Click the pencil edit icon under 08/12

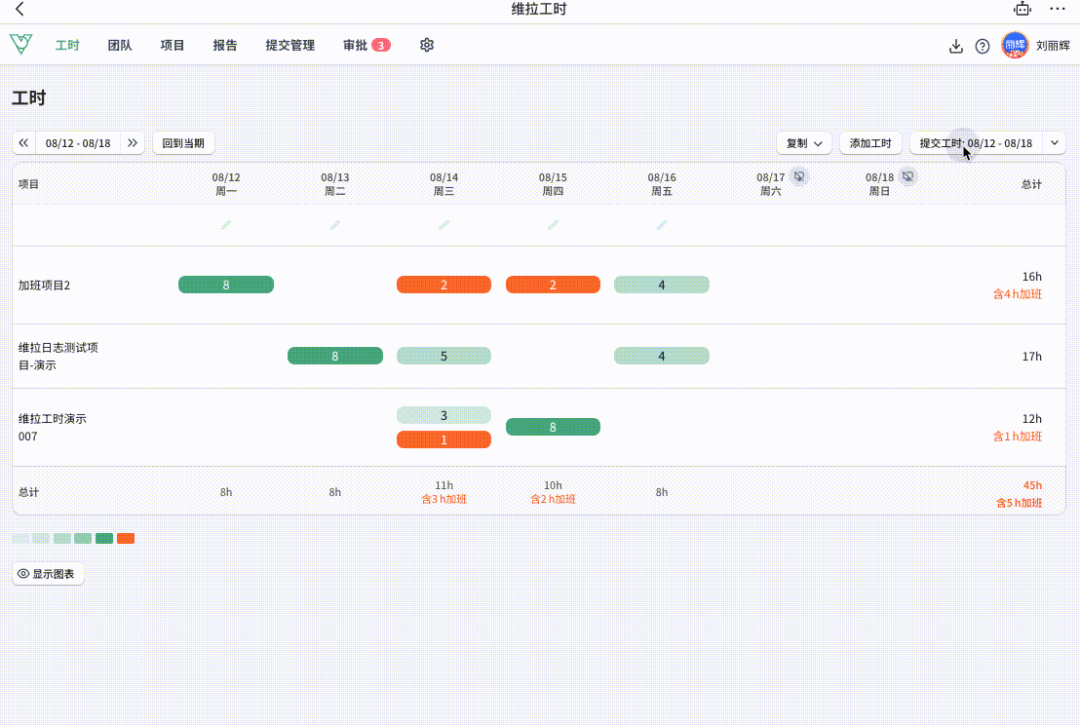(x=226, y=224)
